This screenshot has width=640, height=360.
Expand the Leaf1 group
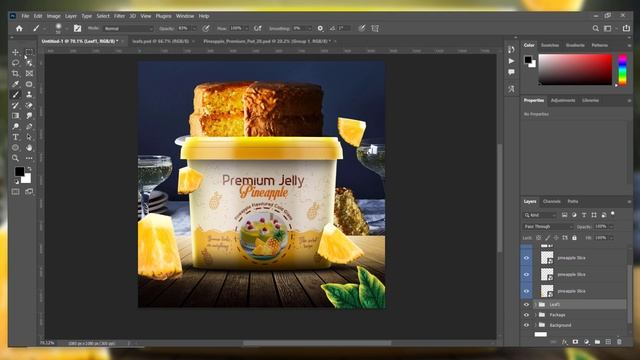click(x=536, y=304)
